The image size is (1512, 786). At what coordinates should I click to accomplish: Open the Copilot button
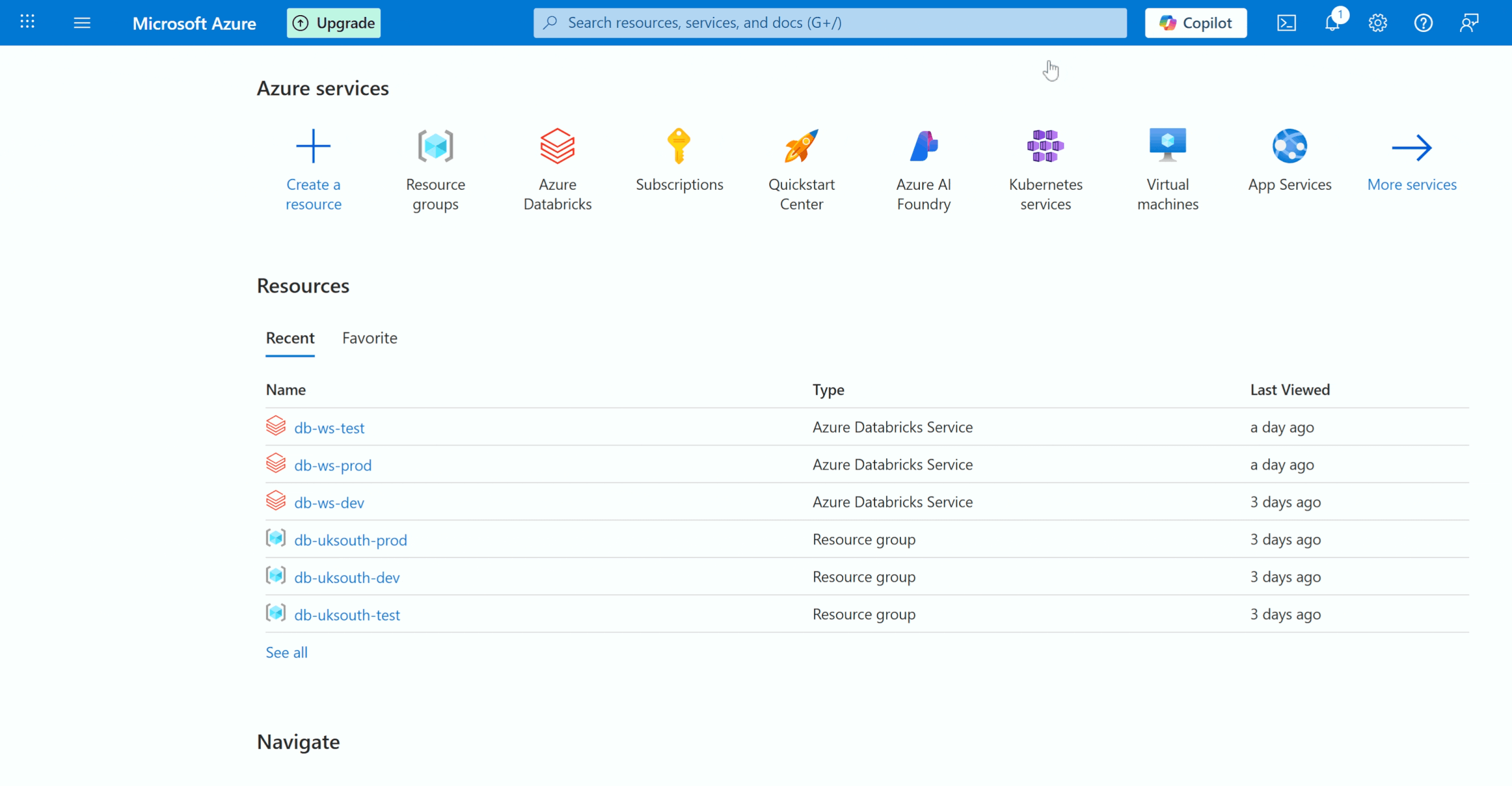[x=1195, y=23]
